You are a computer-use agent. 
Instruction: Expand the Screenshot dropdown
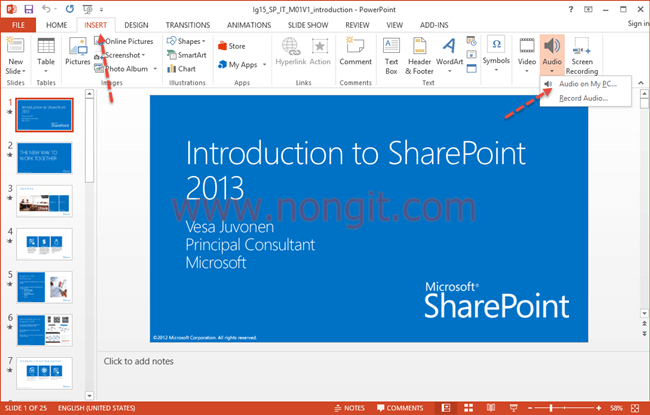(x=143, y=55)
